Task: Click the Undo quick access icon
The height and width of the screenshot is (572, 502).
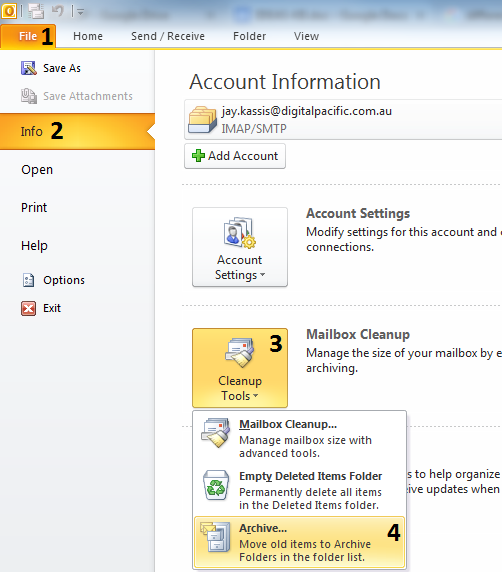Action: (57, 11)
